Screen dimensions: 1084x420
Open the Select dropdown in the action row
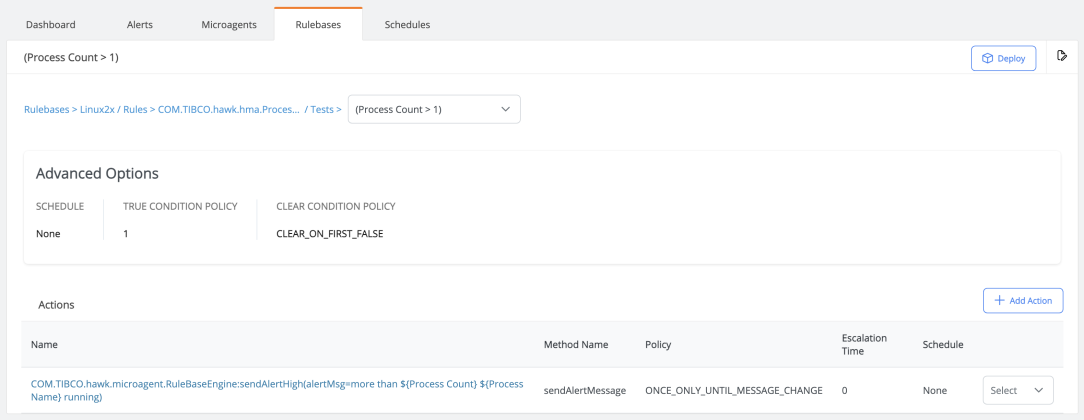[x=1019, y=390]
